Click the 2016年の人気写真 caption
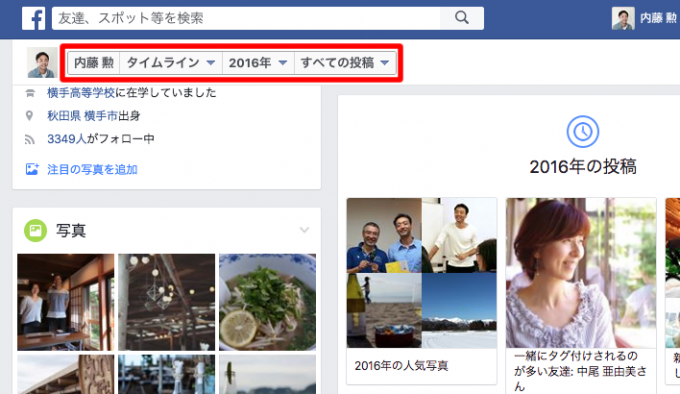The height and width of the screenshot is (394, 680). (x=402, y=366)
